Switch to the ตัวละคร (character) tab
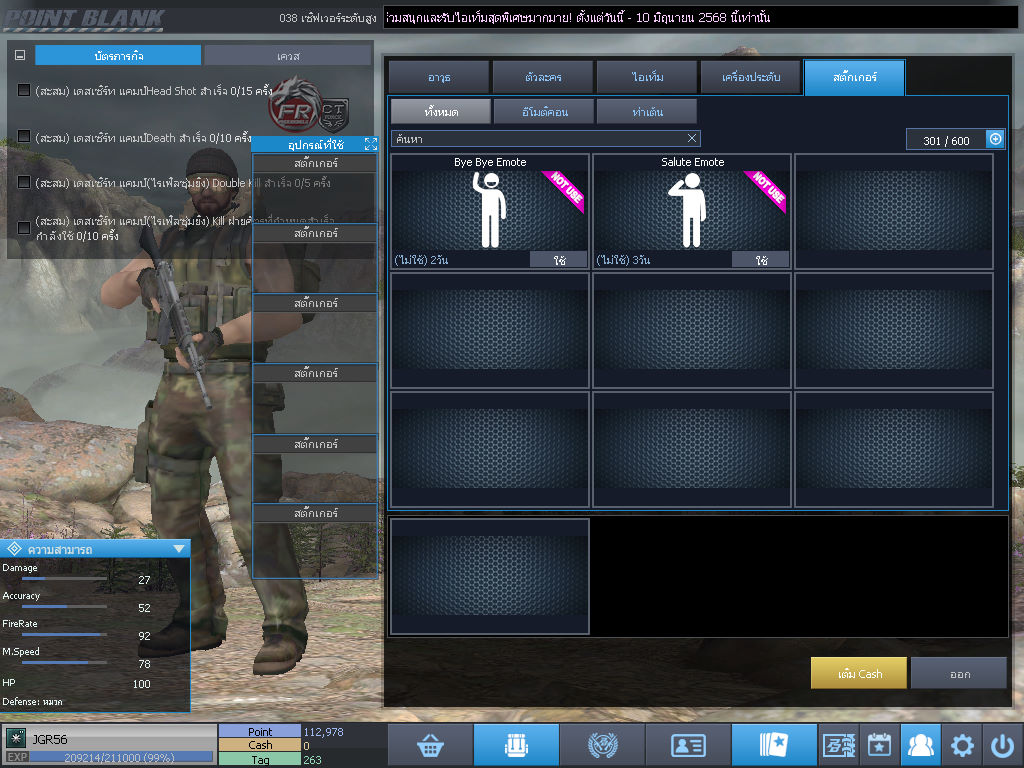This screenshot has width=1024, height=768. click(543, 78)
